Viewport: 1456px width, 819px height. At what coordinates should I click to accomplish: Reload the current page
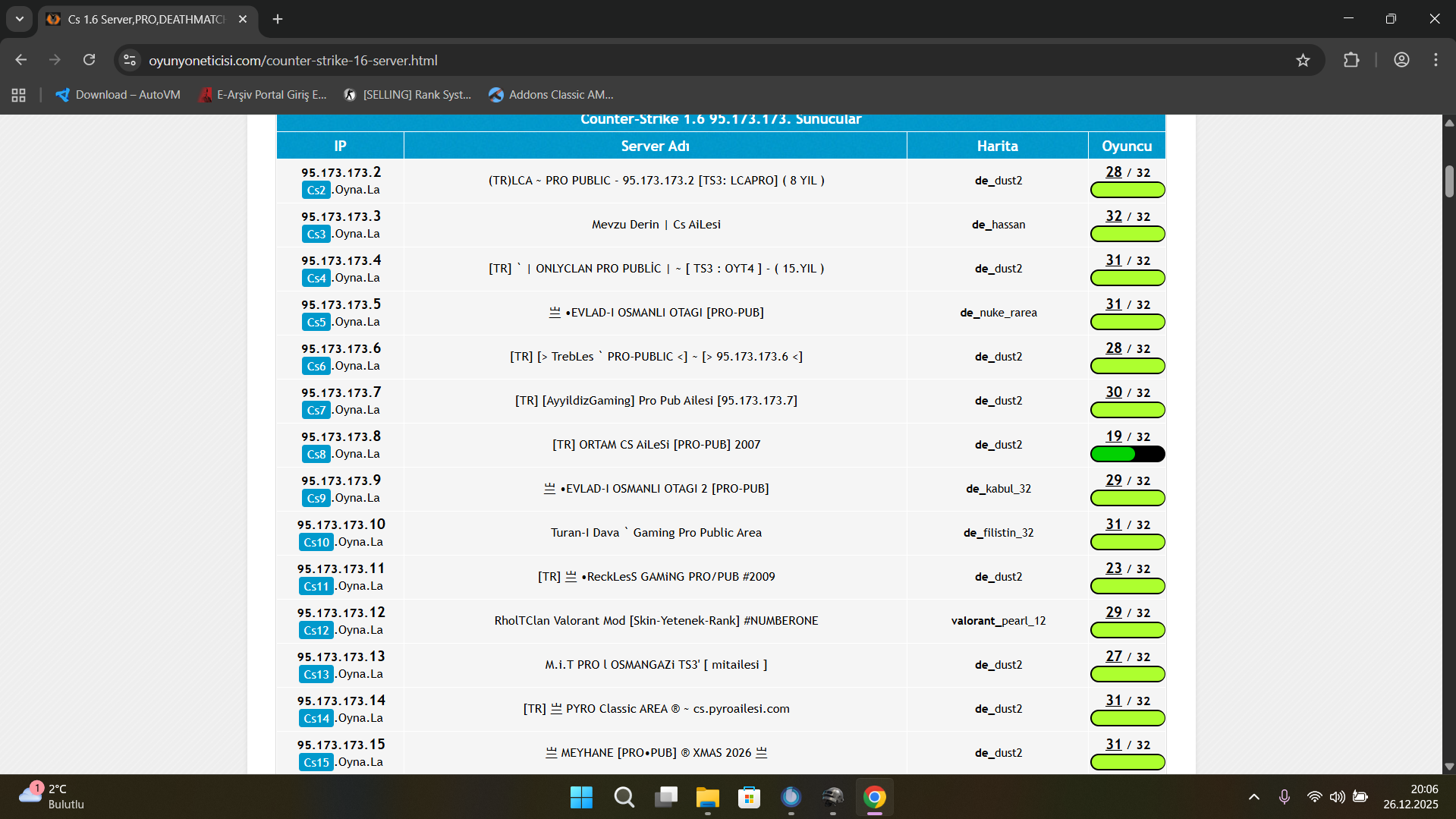(x=89, y=60)
